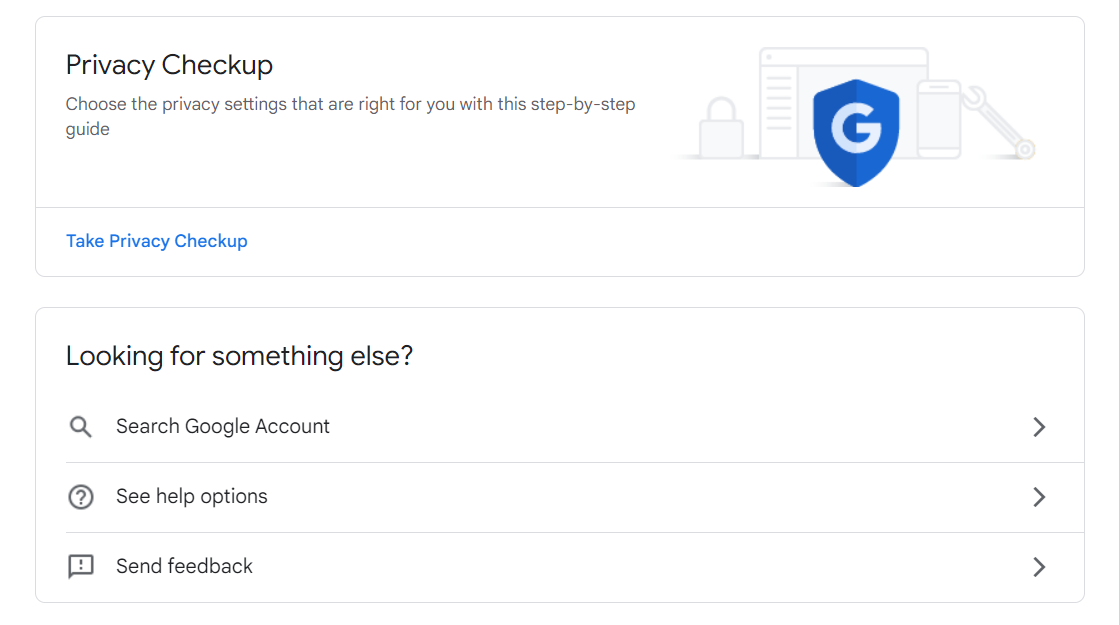Click the smartphone illustration beside the shield
Image resolution: width=1119 pixels, height=625 pixels.
[x=939, y=119]
